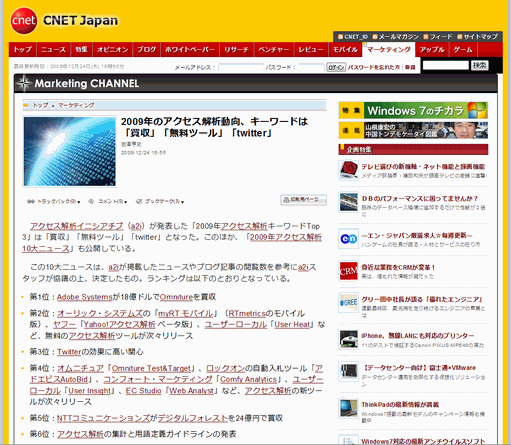Viewport: 511px width, 445px height.
Task: Select the オピニオン navigation tab
Action: pos(112,50)
